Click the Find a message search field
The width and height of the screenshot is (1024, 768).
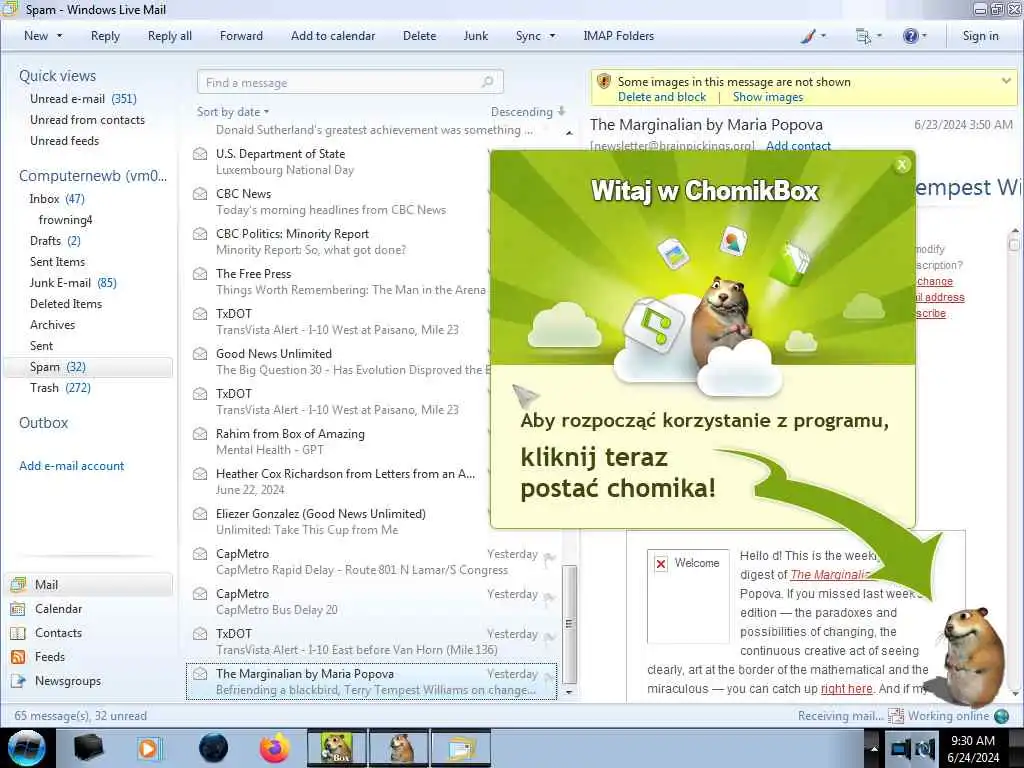(349, 82)
